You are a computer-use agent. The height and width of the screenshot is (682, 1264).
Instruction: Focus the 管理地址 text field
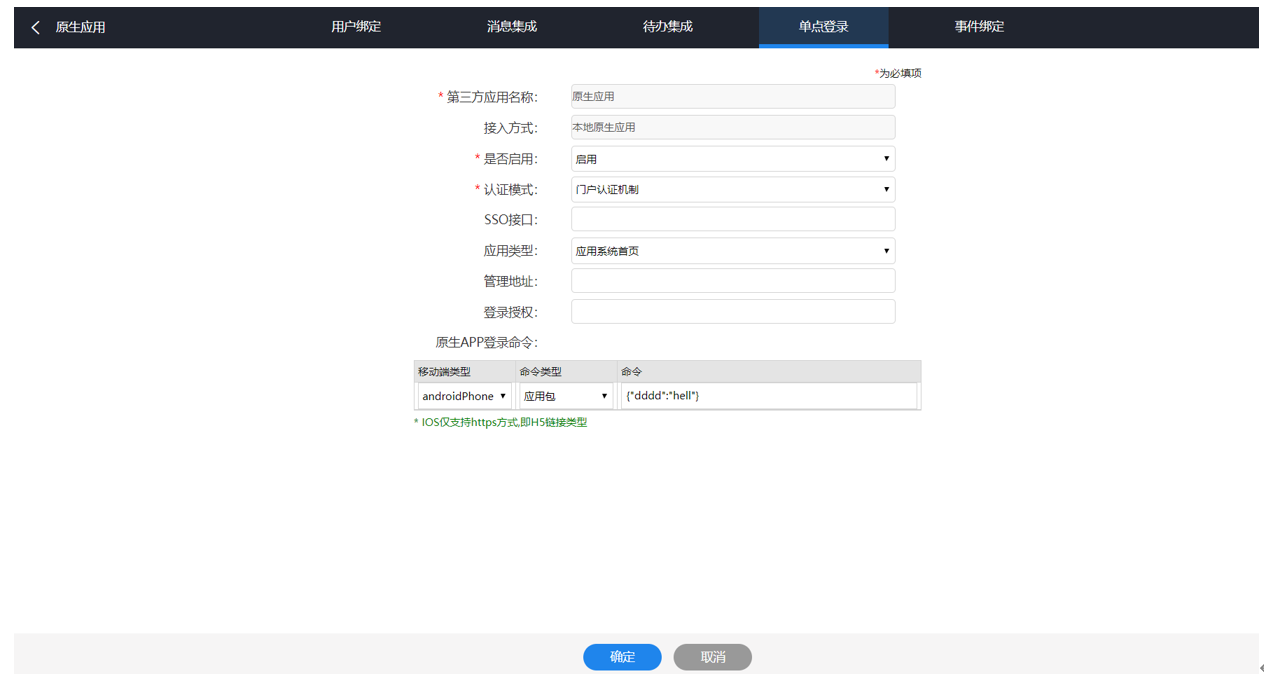click(732, 281)
